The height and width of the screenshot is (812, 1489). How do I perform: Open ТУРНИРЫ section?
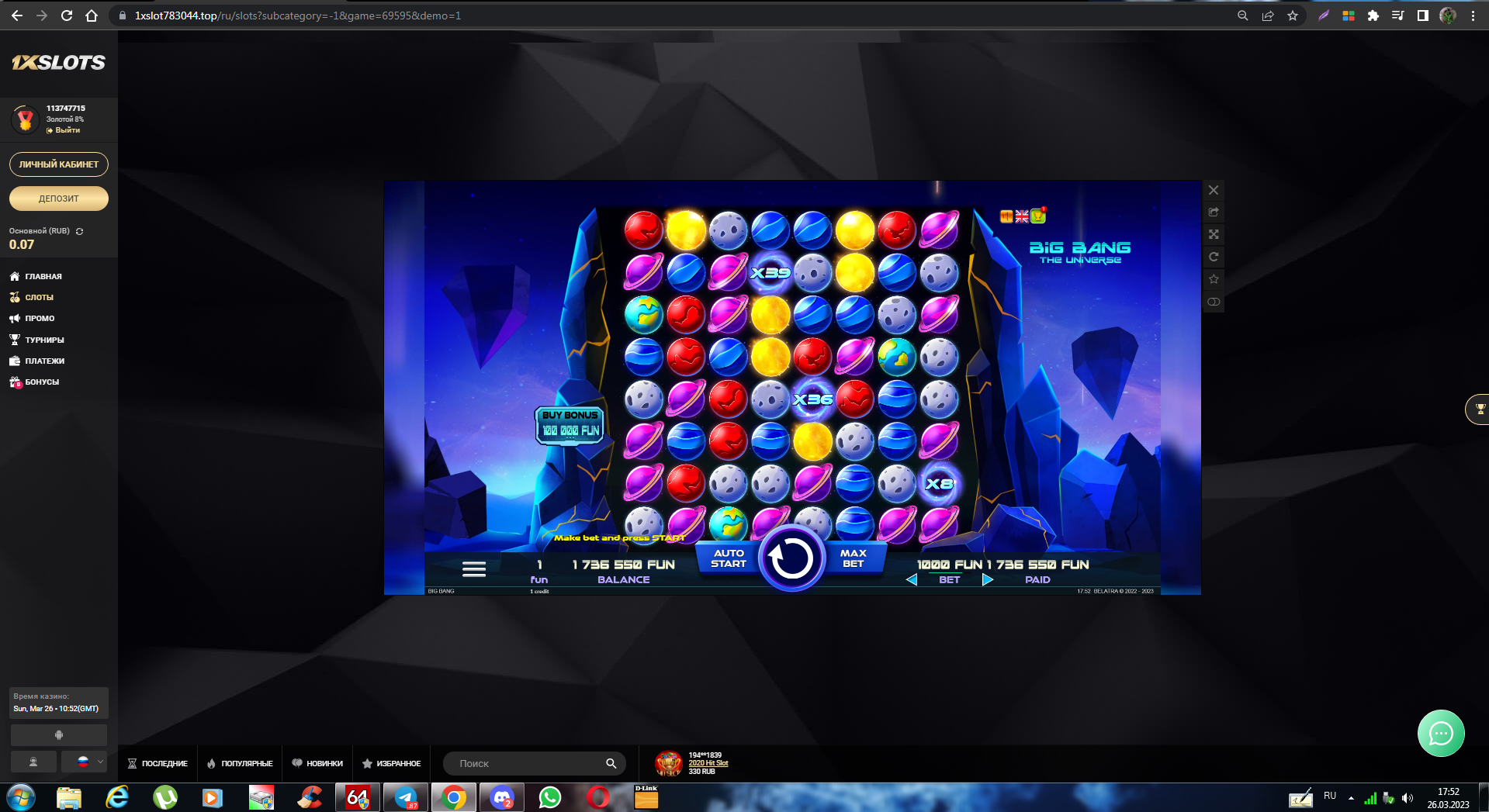(x=36, y=340)
